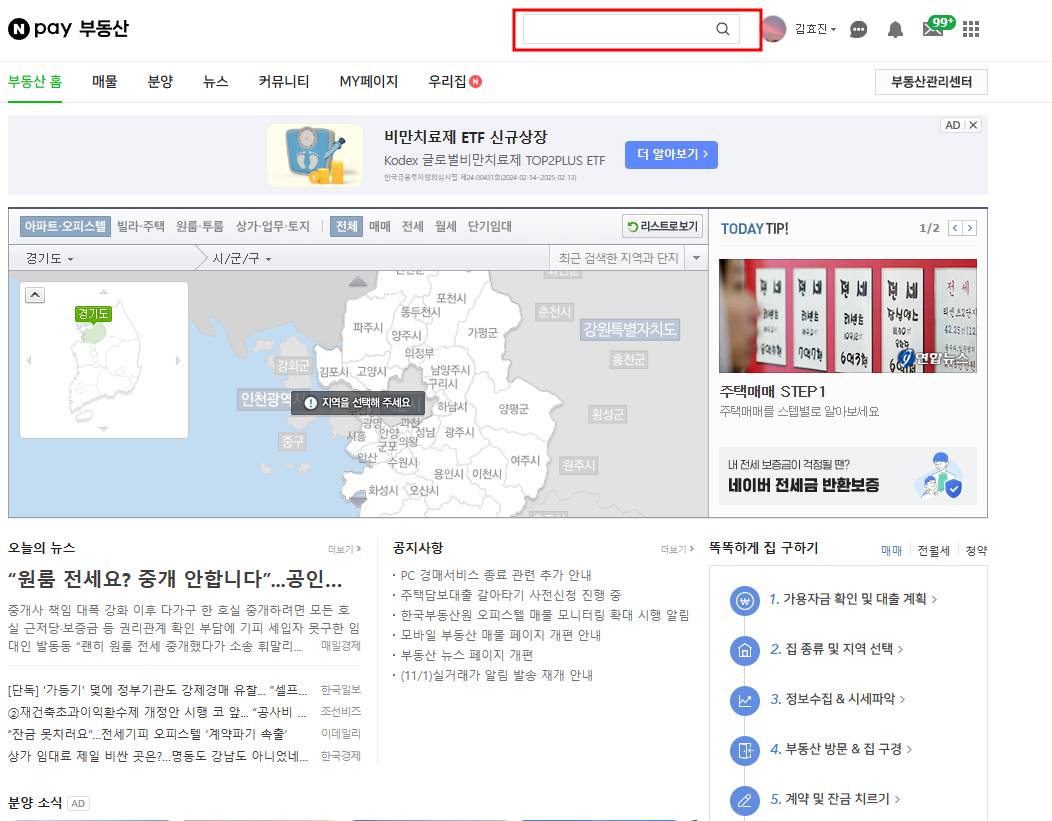Switch to 전월세 guide tab
The height and width of the screenshot is (821, 1052).
[x=934, y=551]
